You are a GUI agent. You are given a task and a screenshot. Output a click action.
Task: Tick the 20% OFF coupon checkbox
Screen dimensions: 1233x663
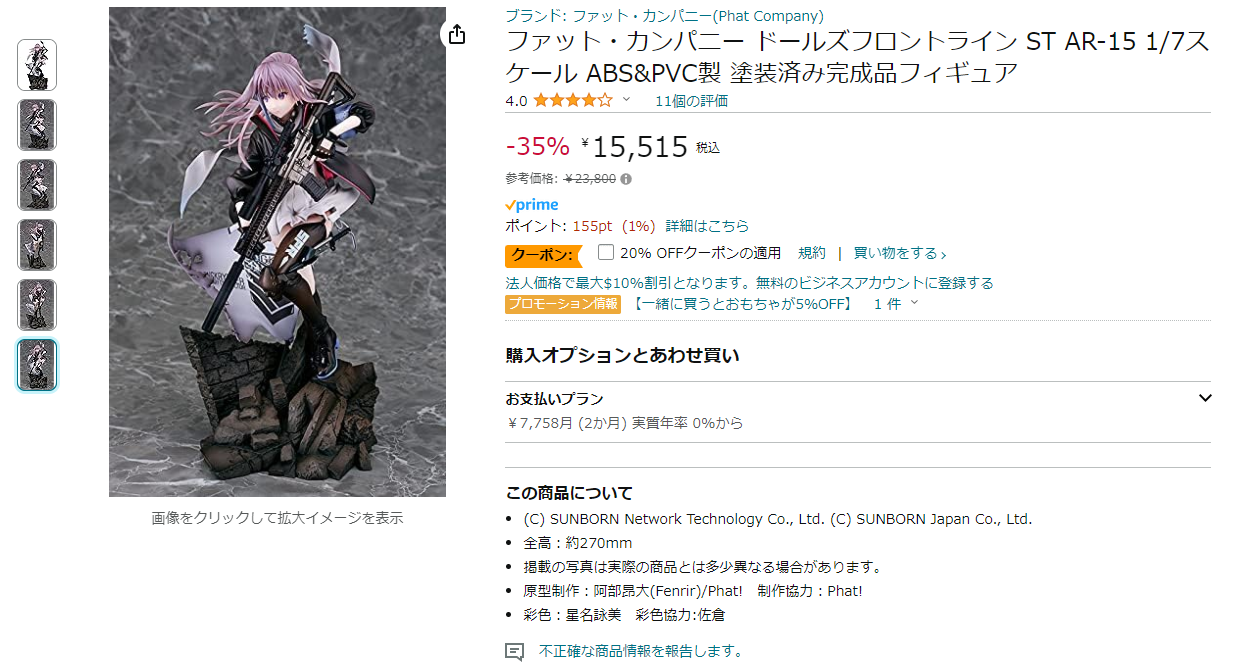[606, 252]
